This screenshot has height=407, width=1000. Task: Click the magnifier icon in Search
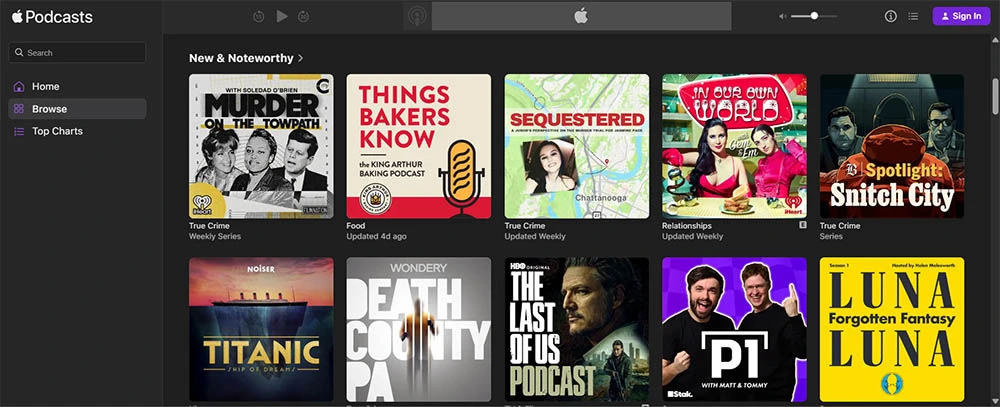click(x=19, y=52)
